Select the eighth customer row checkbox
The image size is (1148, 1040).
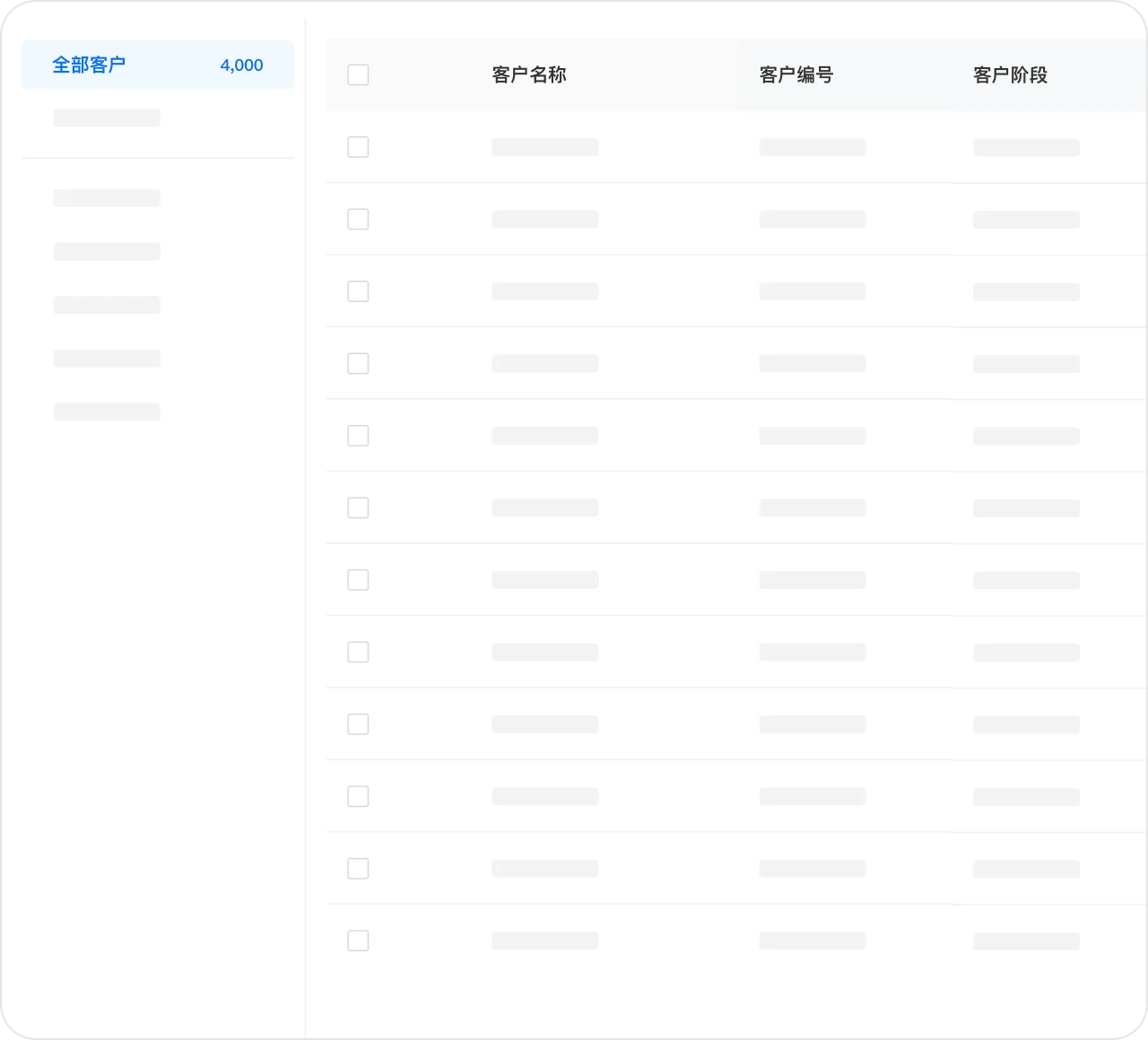coord(358,652)
